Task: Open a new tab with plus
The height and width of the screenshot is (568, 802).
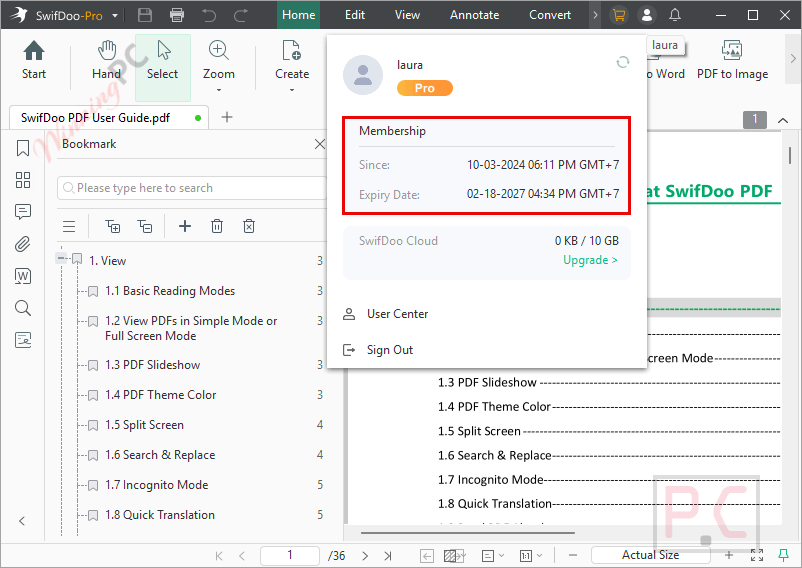Action: point(227,117)
